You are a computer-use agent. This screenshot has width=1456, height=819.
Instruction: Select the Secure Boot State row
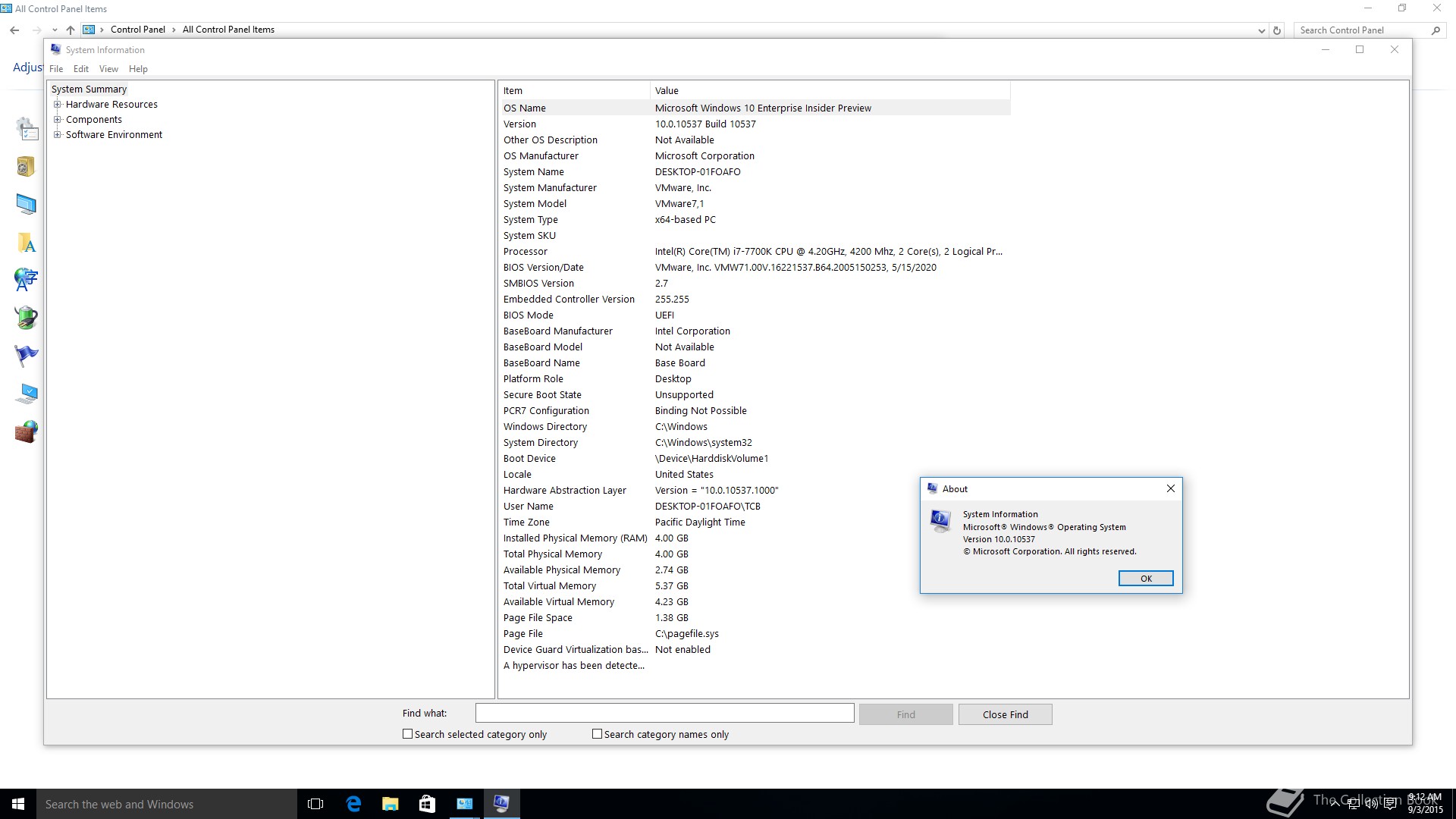[755, 395]
